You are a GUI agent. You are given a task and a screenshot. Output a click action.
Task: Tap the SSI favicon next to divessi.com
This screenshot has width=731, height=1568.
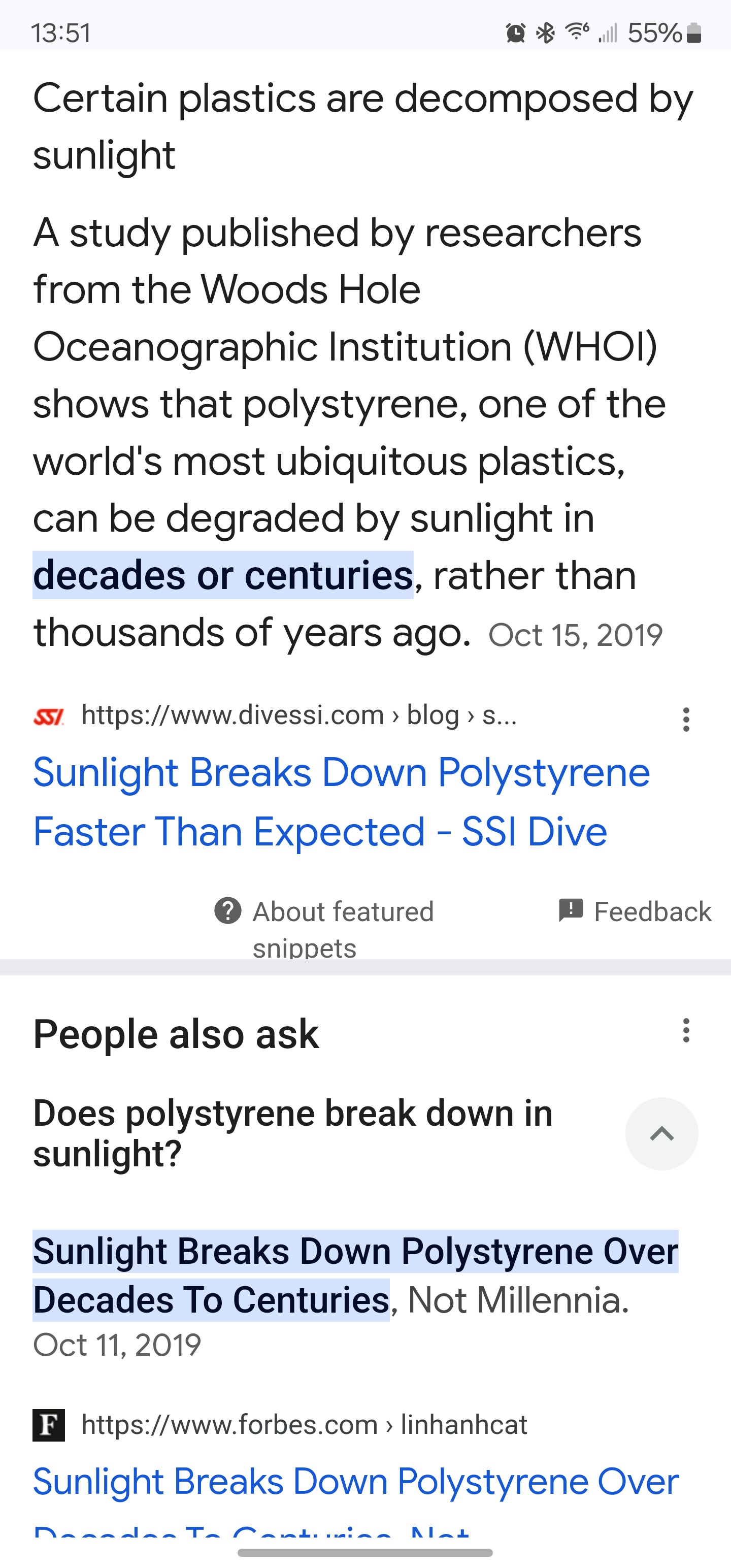49,716
